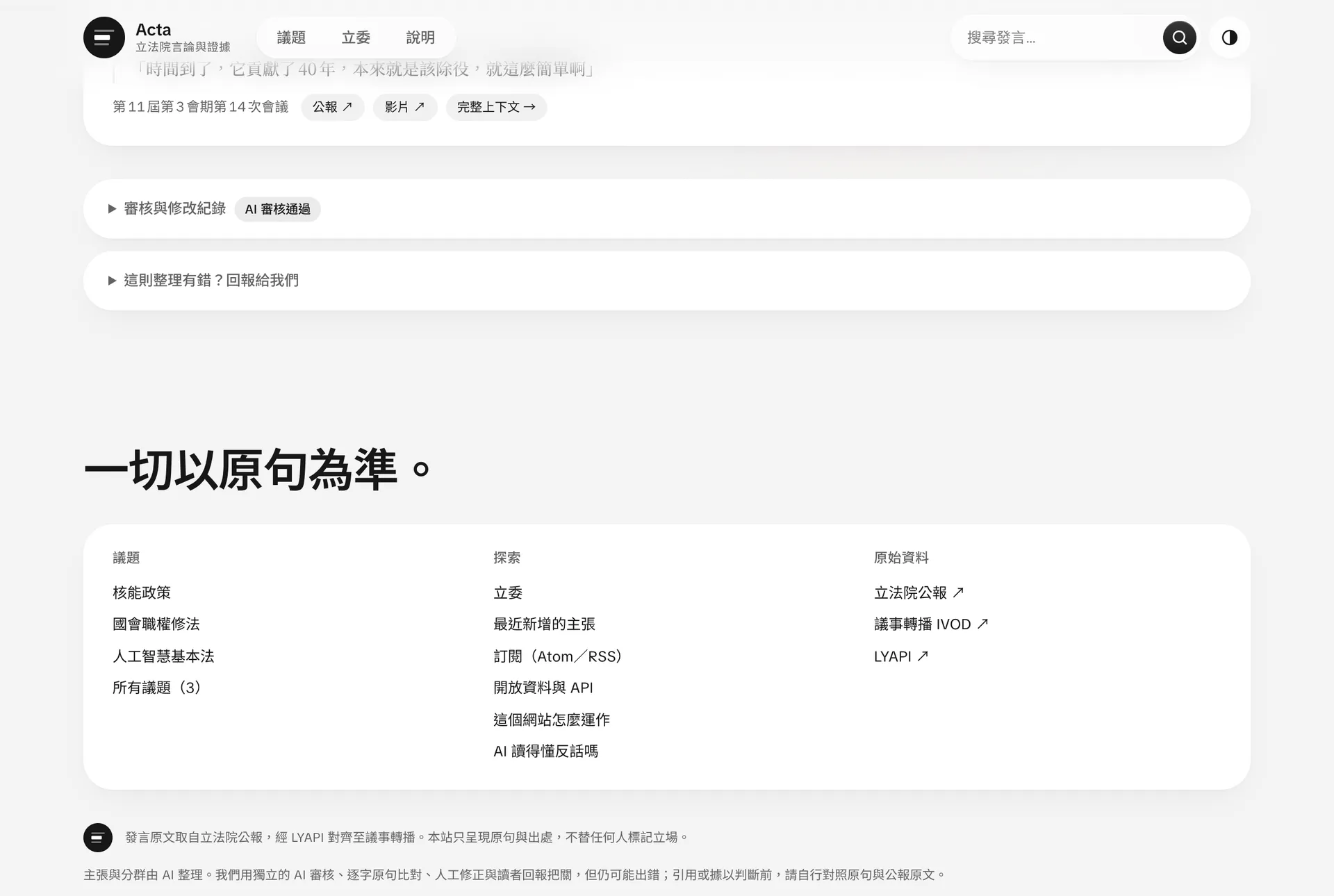Click the Acta 立法院言論與證據 site title
1334x896 pixels.
coord(183,38)
